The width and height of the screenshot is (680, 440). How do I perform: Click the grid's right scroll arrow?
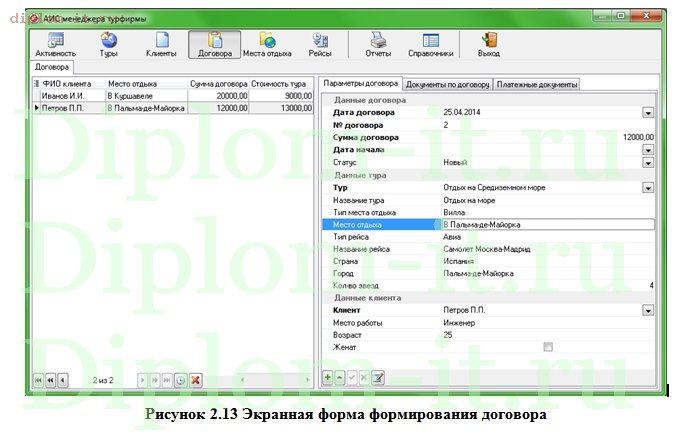point(307,380)
